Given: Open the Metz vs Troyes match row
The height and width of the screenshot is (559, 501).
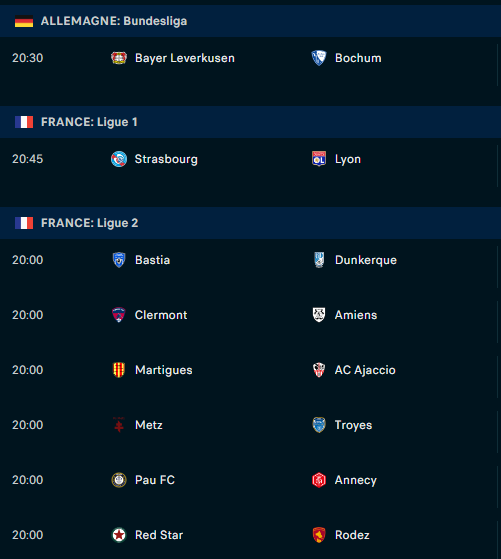Looking at the screenshot, I should tap(250, 425).
